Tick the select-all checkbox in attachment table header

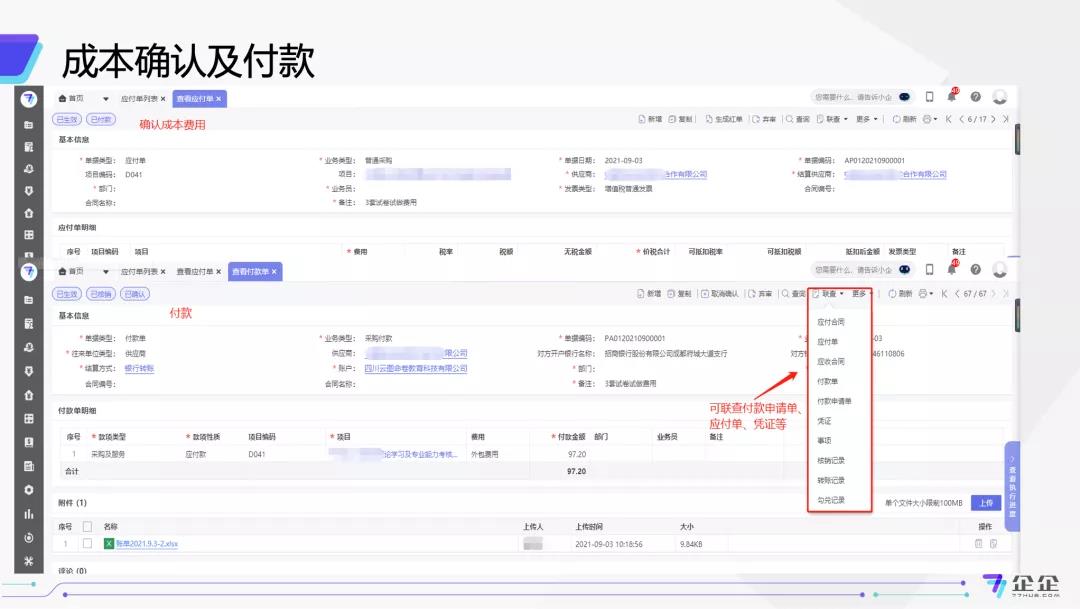(x=88, y=526)
